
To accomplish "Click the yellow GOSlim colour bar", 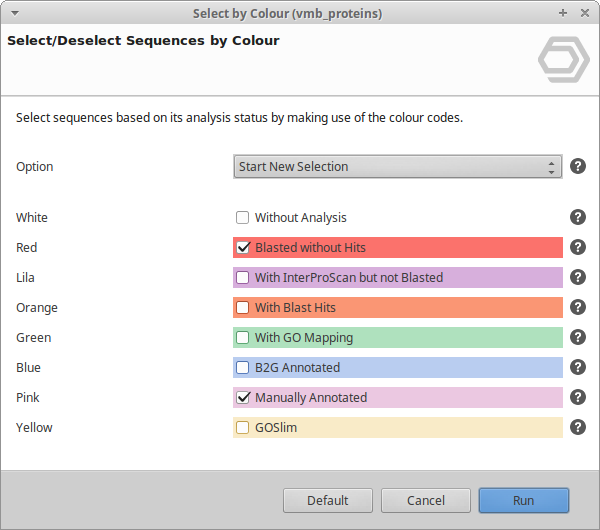I will coord(420,427).
